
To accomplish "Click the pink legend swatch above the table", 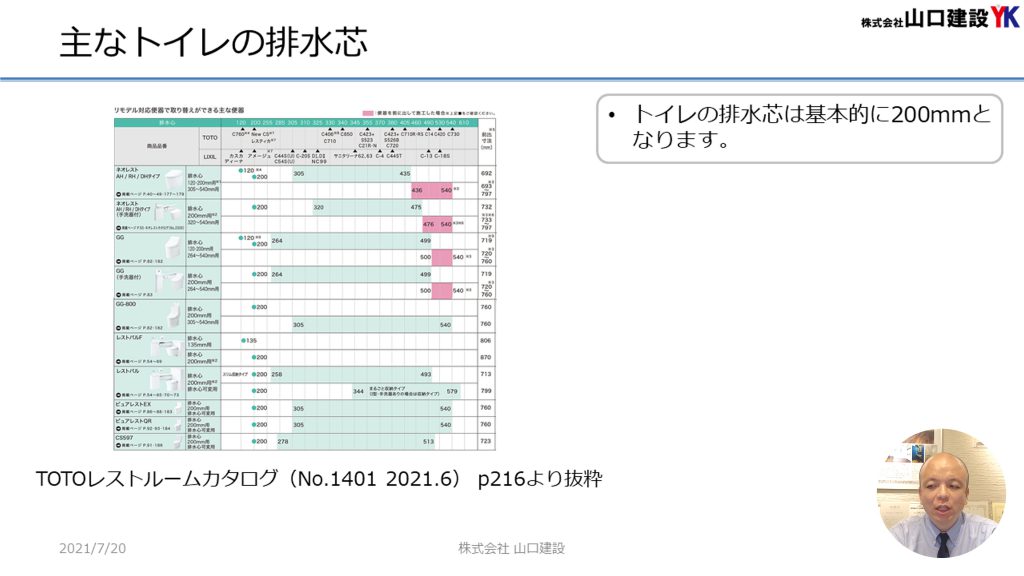I will pyautogui.click(x=368, y=113).
